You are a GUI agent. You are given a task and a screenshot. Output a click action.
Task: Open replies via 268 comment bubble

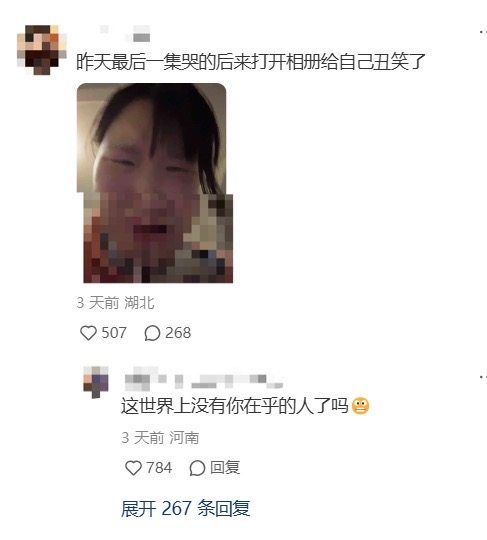tap(152, 333)
